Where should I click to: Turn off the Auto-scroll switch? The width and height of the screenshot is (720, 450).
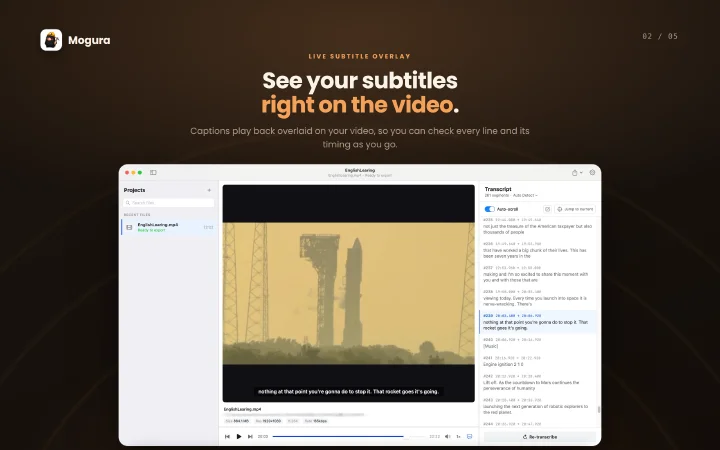coord(489,209)
